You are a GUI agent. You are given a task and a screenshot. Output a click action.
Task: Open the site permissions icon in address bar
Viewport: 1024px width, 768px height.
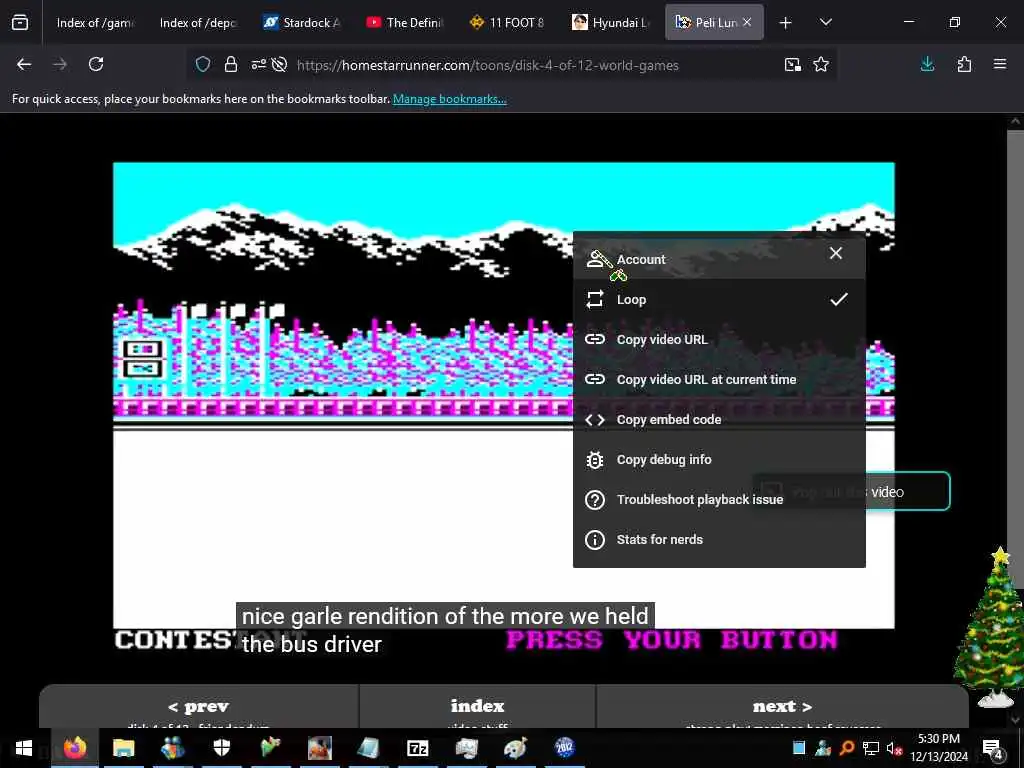click(x=259, y=65)
